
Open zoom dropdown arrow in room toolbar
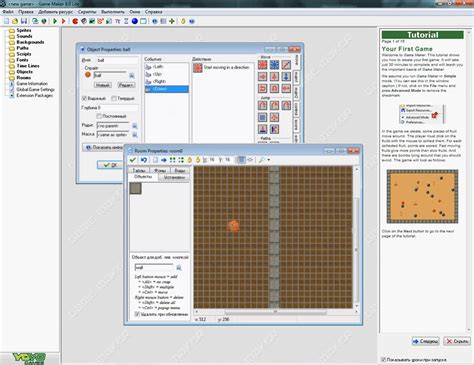(268, 160)
